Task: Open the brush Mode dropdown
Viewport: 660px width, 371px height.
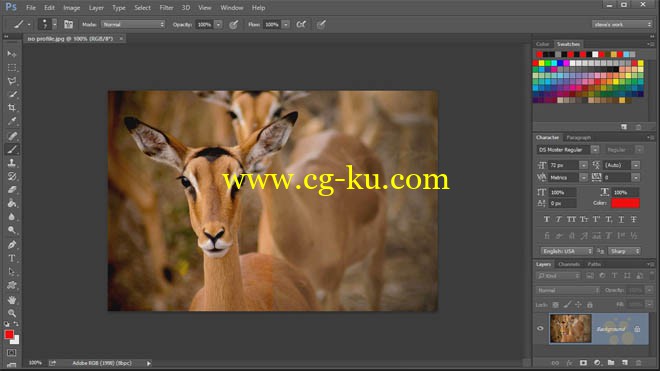Action: [x=133, y=24]
